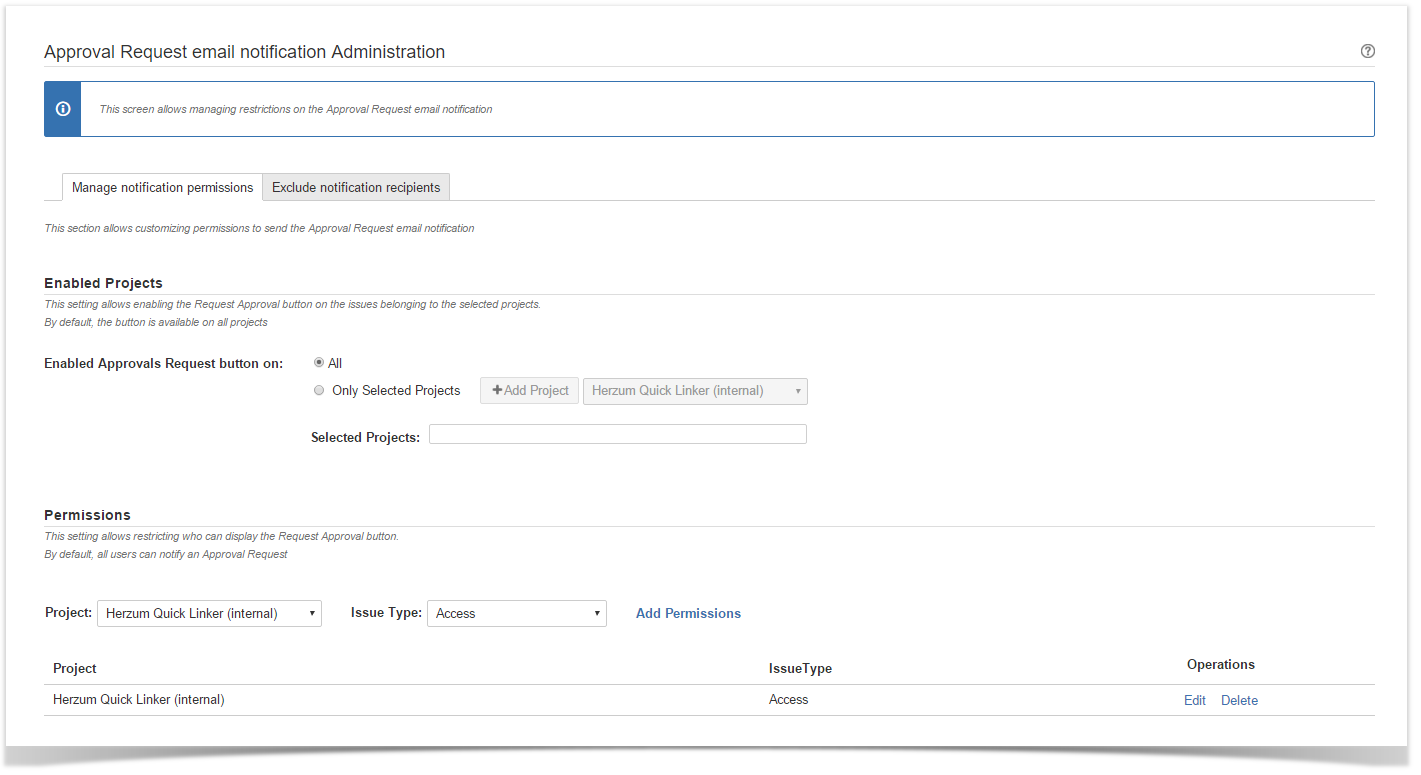Image resolution: width=1421 pixels, height=775 pixels.
Task: Click the Selected Projects input field
Action: pos(617,434)
